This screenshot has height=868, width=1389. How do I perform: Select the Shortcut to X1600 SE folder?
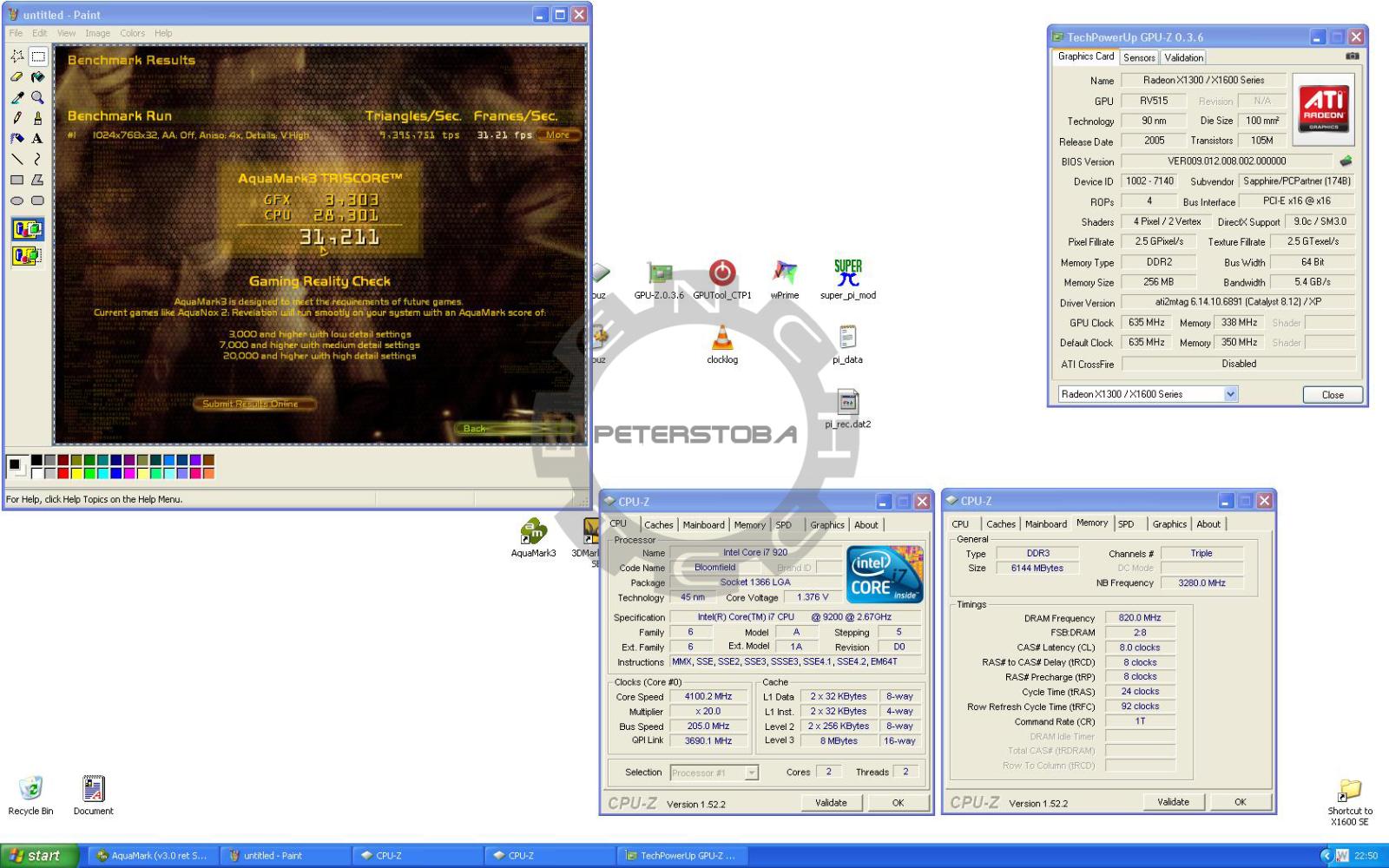1350,802
